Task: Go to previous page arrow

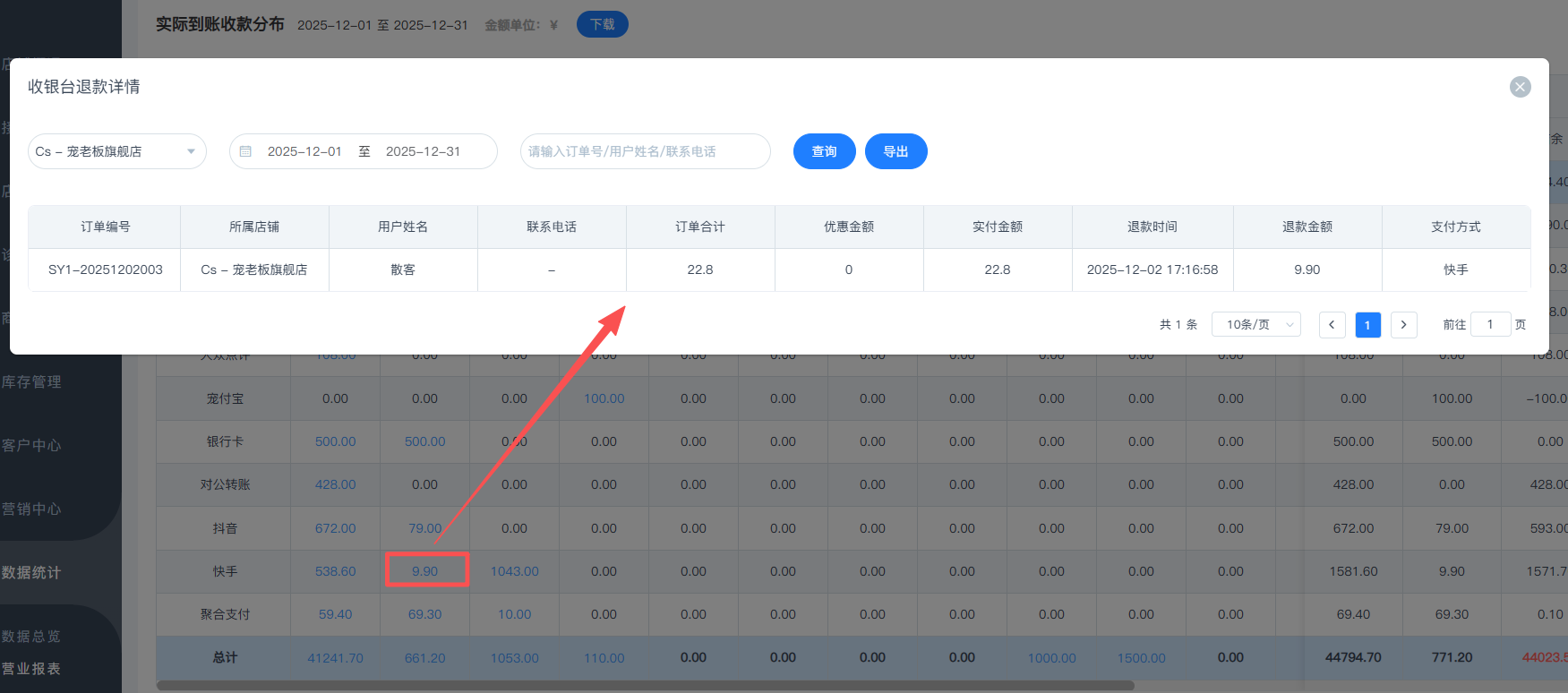Action: pyautogui.click(x=1332, y=324)
